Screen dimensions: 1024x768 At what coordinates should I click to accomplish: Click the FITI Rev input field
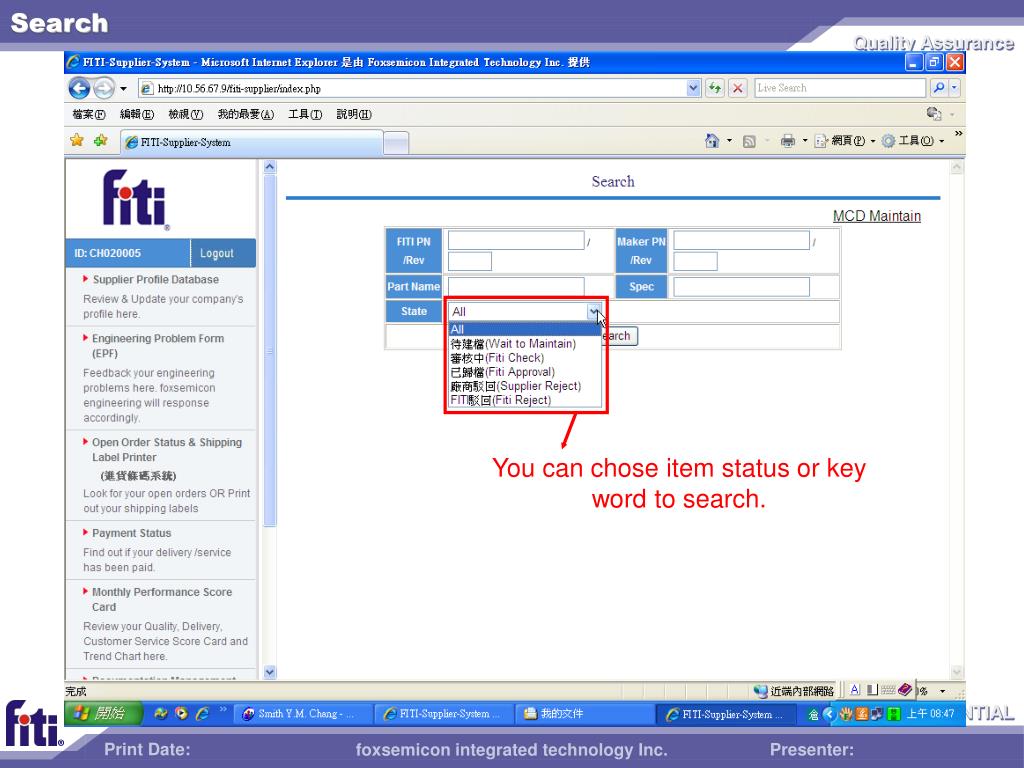[x=470, y=262]
